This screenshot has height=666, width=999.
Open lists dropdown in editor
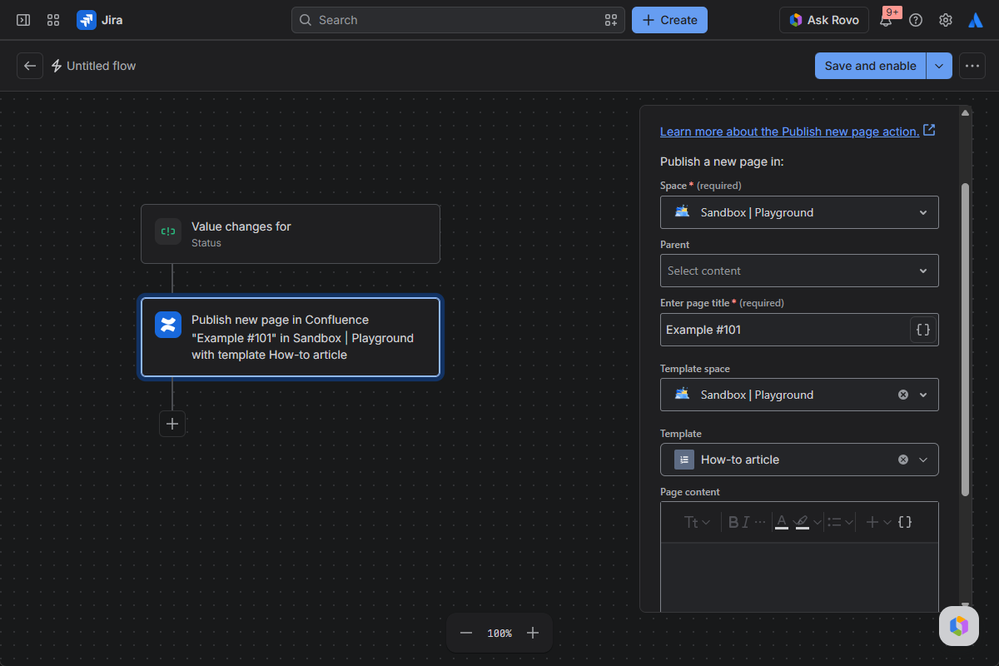(840, 522)
